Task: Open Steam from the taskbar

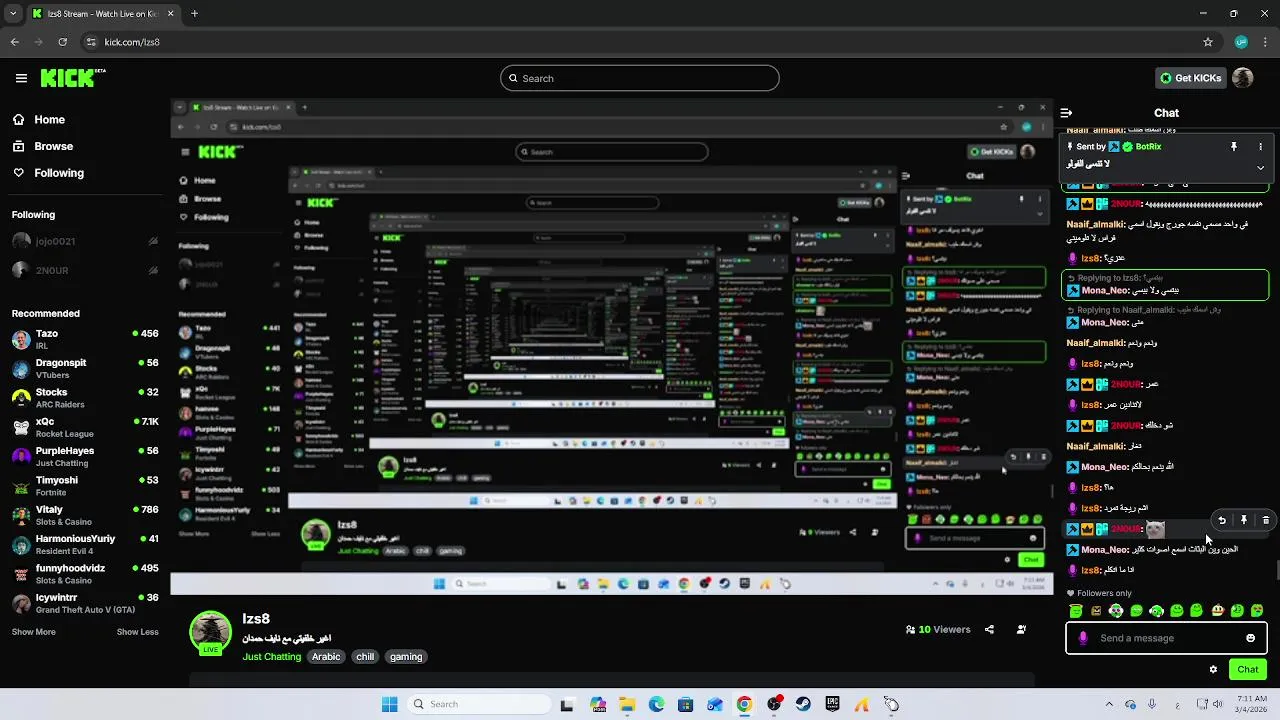Action: point(803,704)
